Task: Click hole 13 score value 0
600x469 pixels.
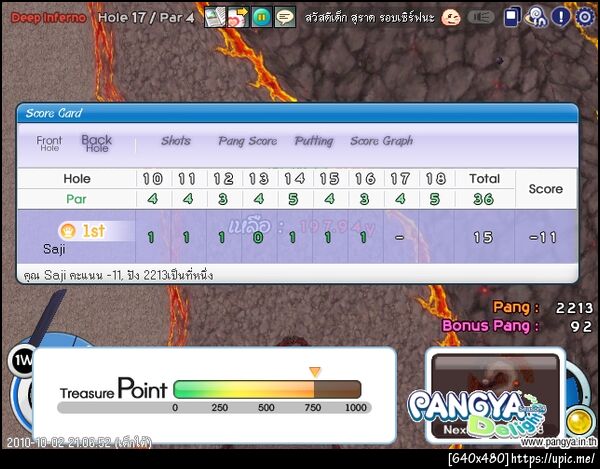Action: (258, 238)
